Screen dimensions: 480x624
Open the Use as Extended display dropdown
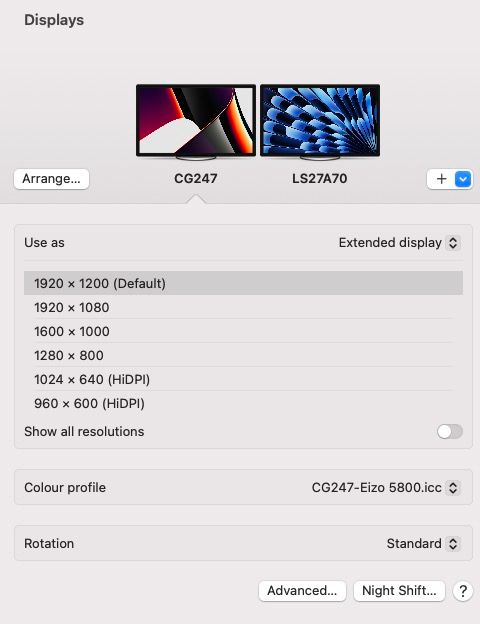[x=400, y=243]
